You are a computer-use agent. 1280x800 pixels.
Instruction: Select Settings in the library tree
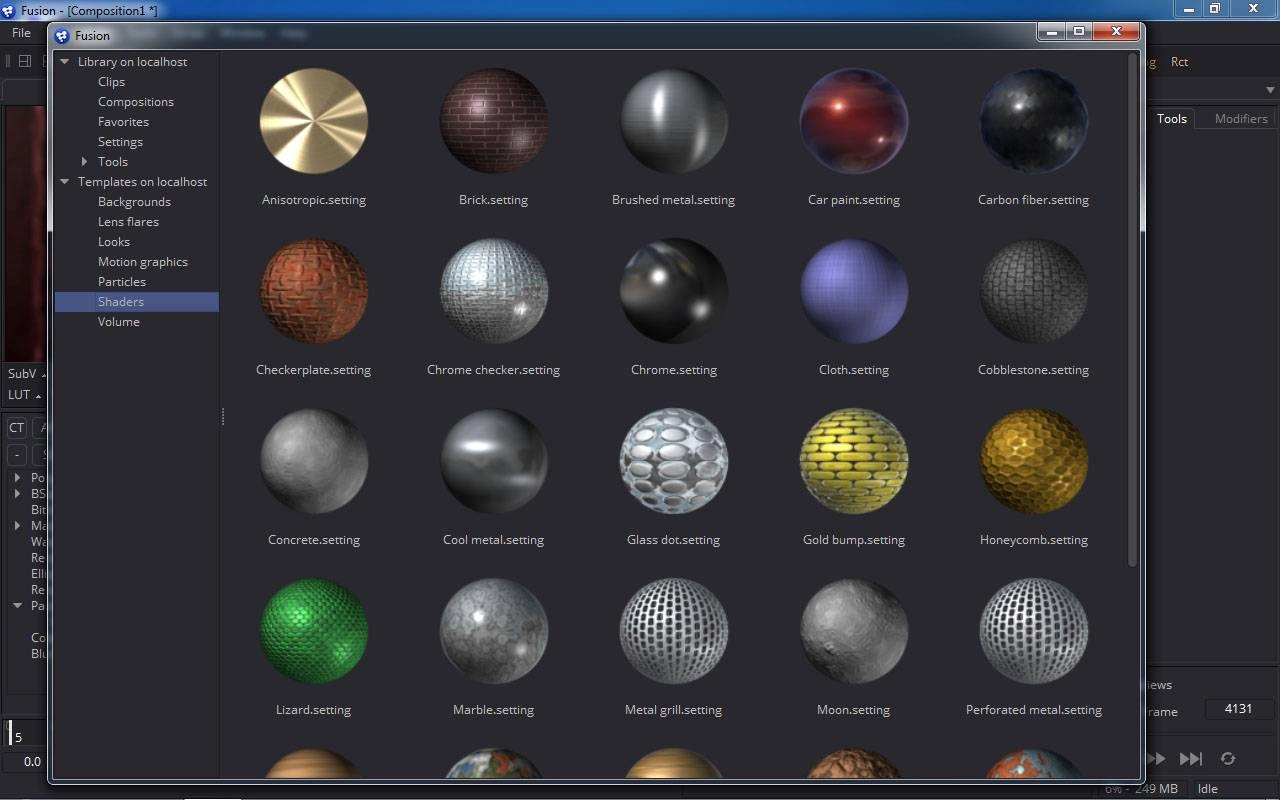point(120,142)
